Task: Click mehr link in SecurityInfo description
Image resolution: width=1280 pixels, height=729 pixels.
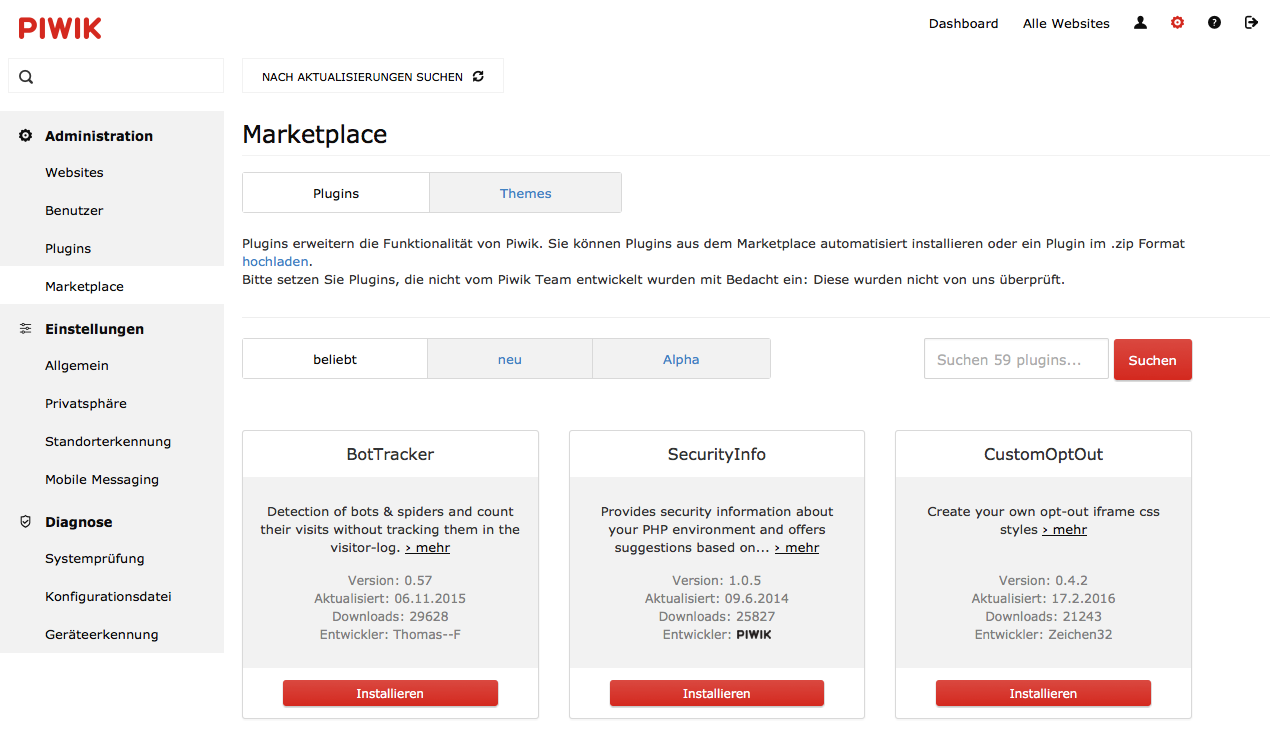Action: coord(797,548)
